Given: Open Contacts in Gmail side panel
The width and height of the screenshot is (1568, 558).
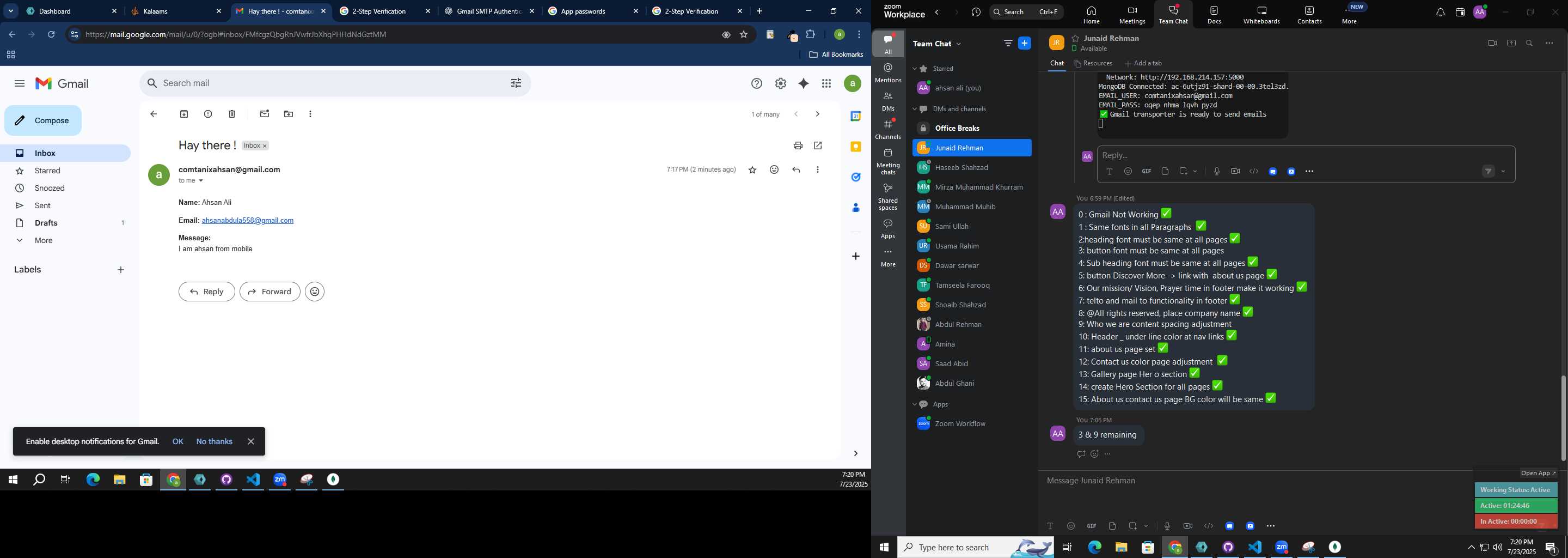Looking at the screenshot, I should click(856, 208).
